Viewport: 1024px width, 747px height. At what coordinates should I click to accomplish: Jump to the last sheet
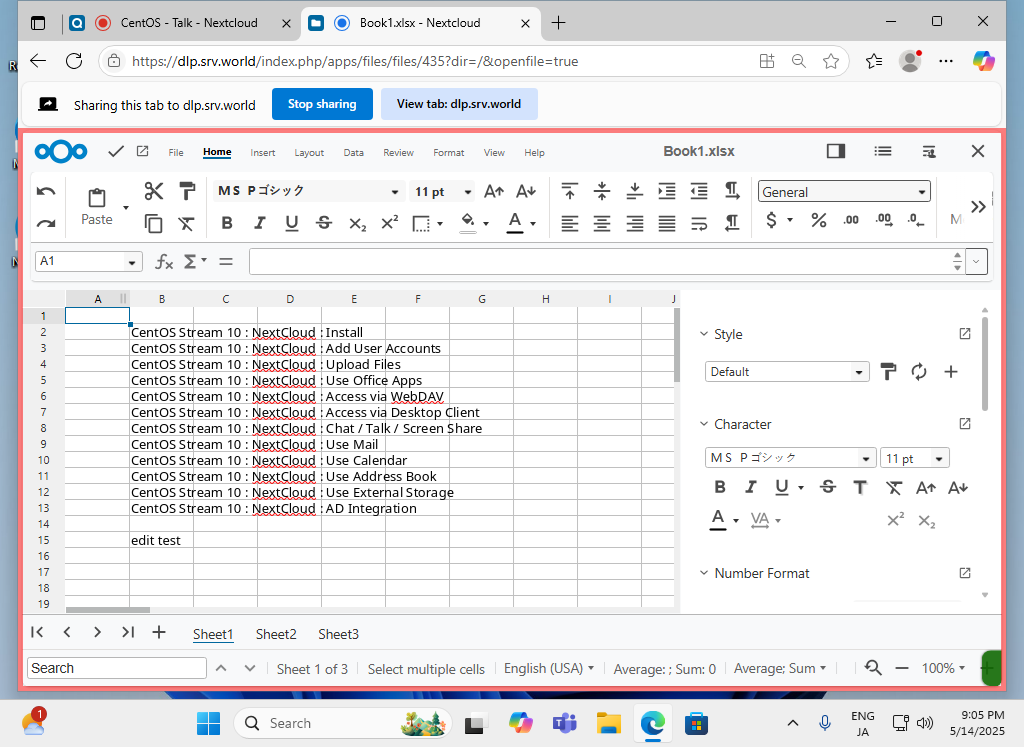click(128, 632)
